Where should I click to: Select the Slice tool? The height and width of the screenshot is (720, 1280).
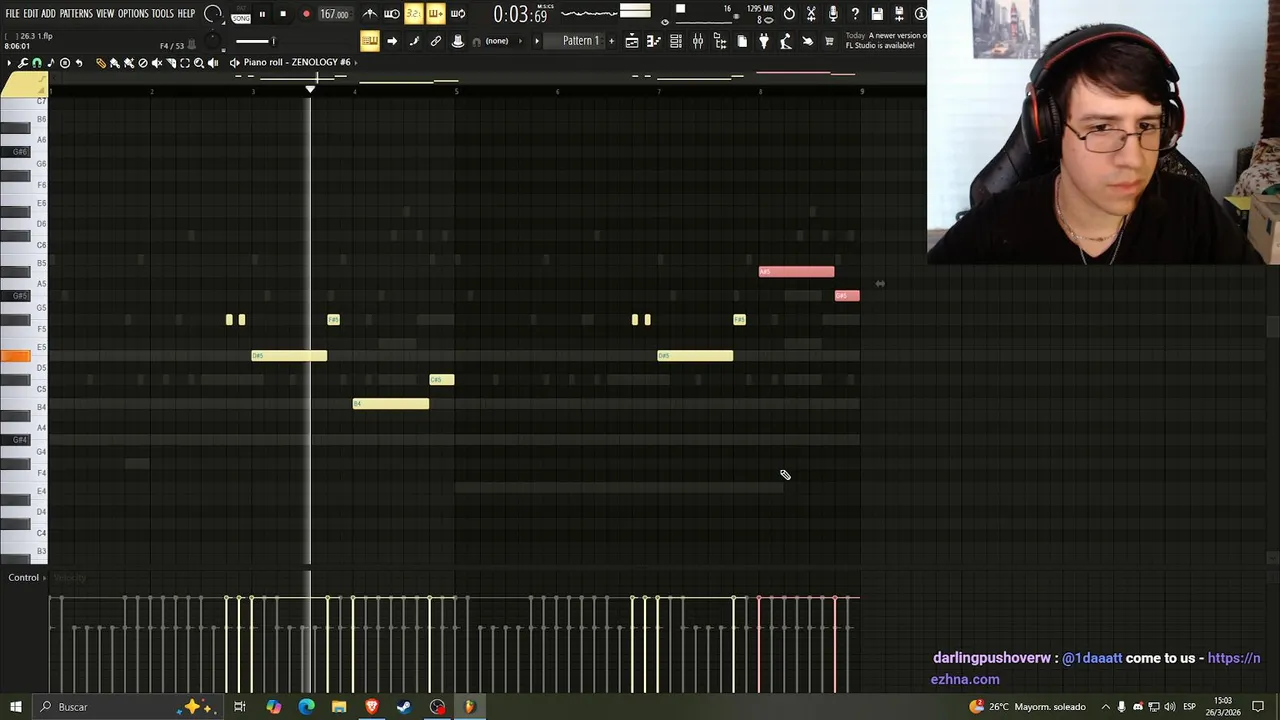click(171, 63)
